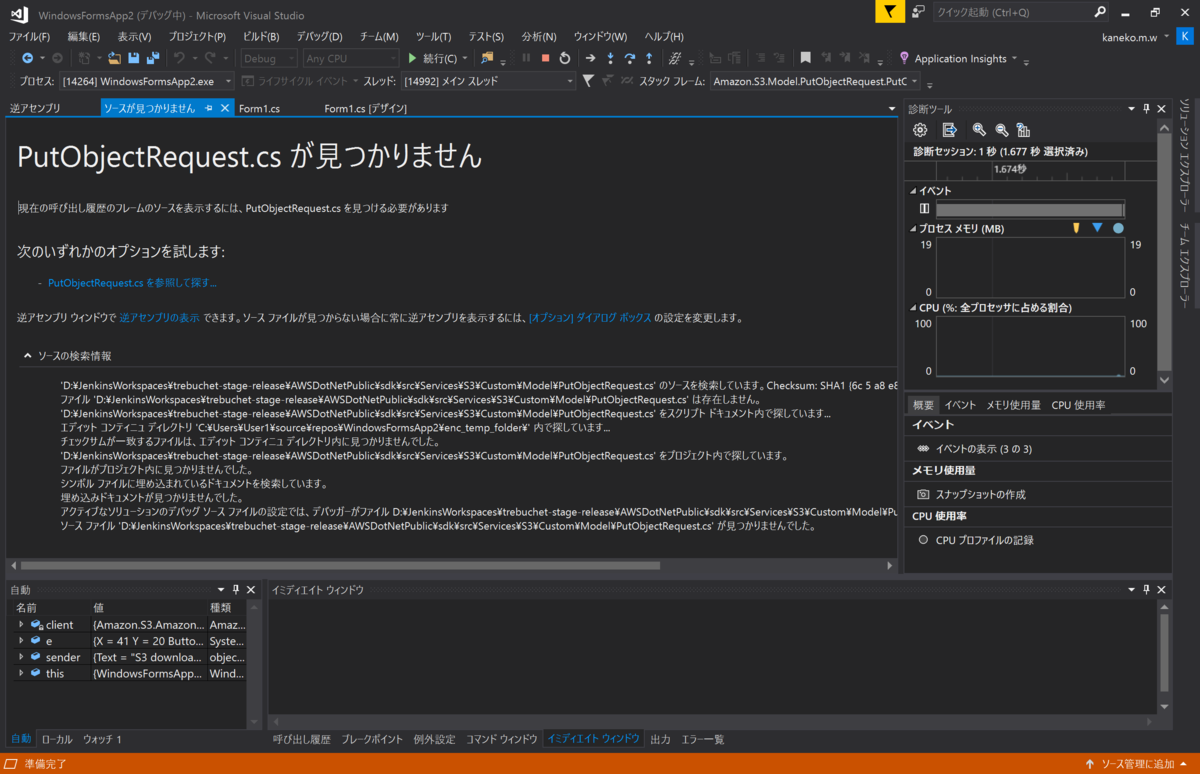Open the スレッド メイン スレッド dropdown
The image size is (1200, 774).
[x=488, y=81]
